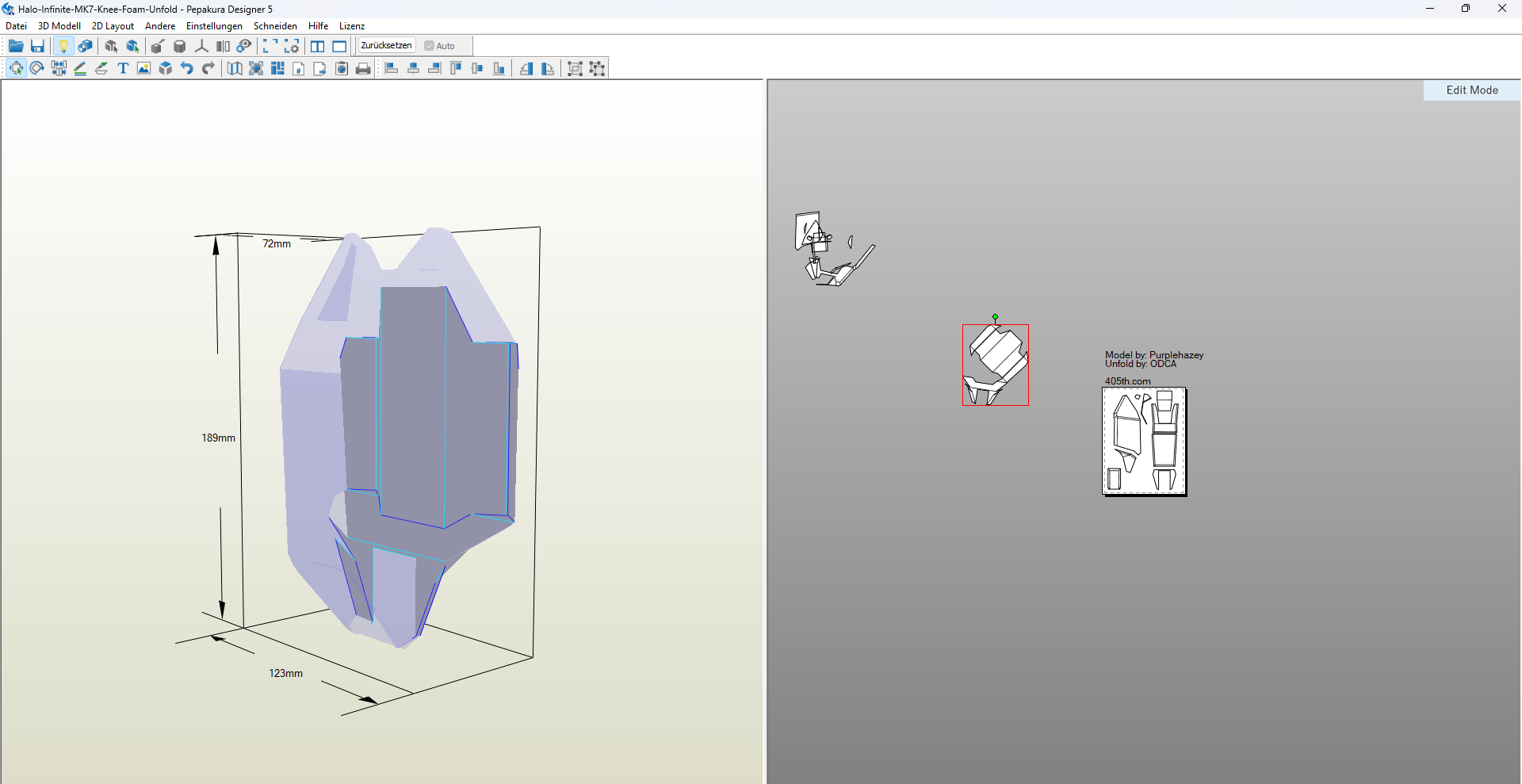Align selected parts to the top
Image resolution: width=1522 pixels, height=784 pixels.
tap(456, 68)
